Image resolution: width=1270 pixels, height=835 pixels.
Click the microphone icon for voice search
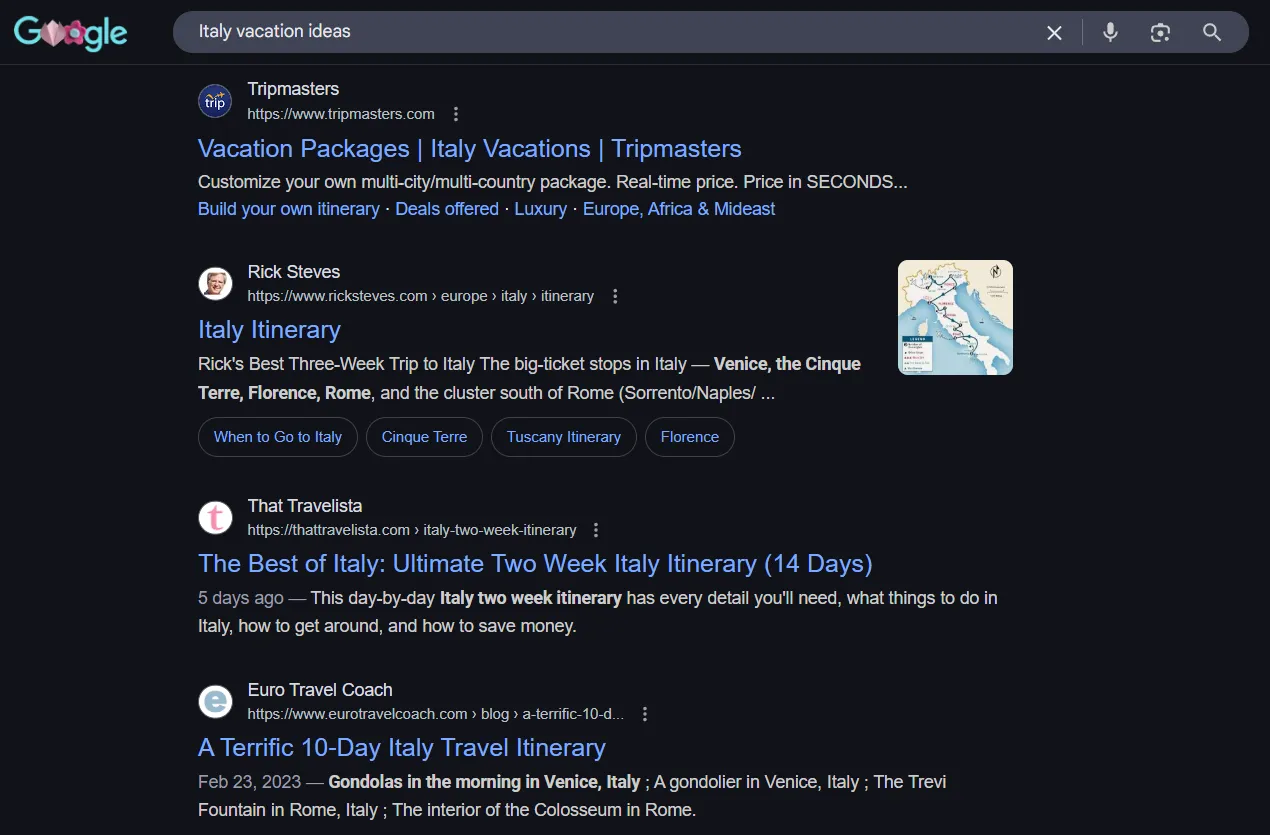point(1110,32)
